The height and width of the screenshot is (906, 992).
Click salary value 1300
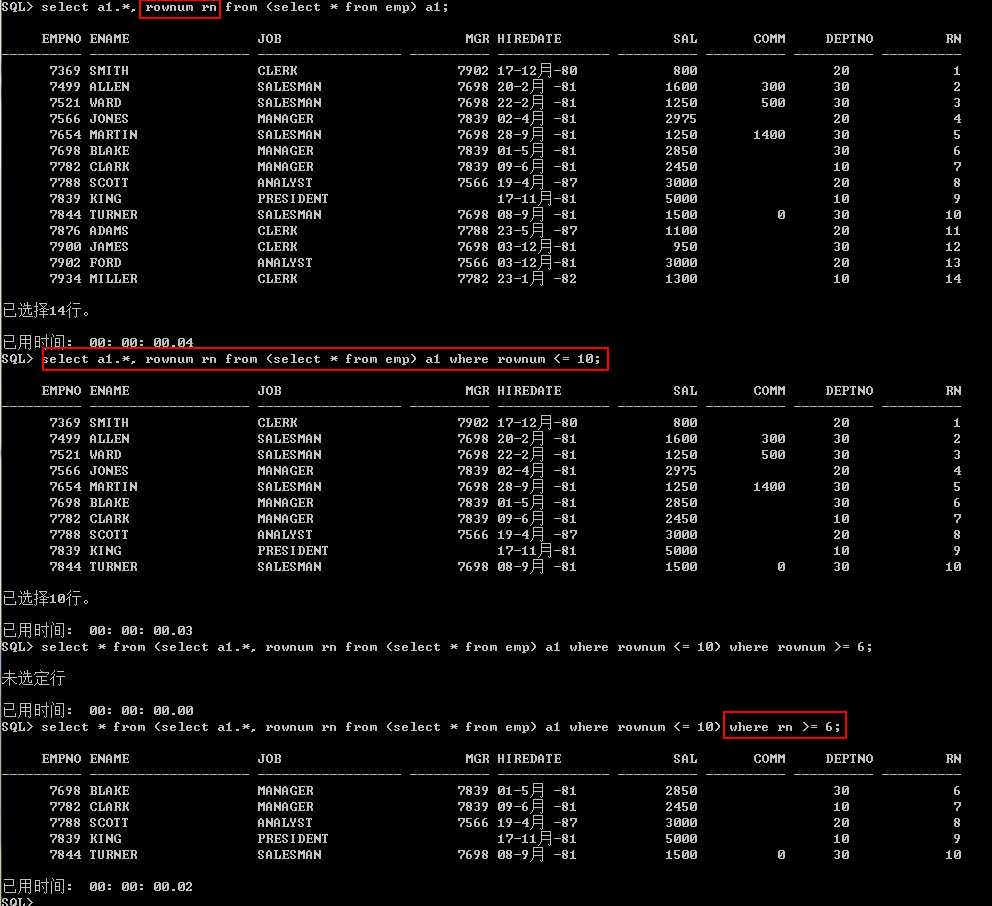tap(681, 279)
